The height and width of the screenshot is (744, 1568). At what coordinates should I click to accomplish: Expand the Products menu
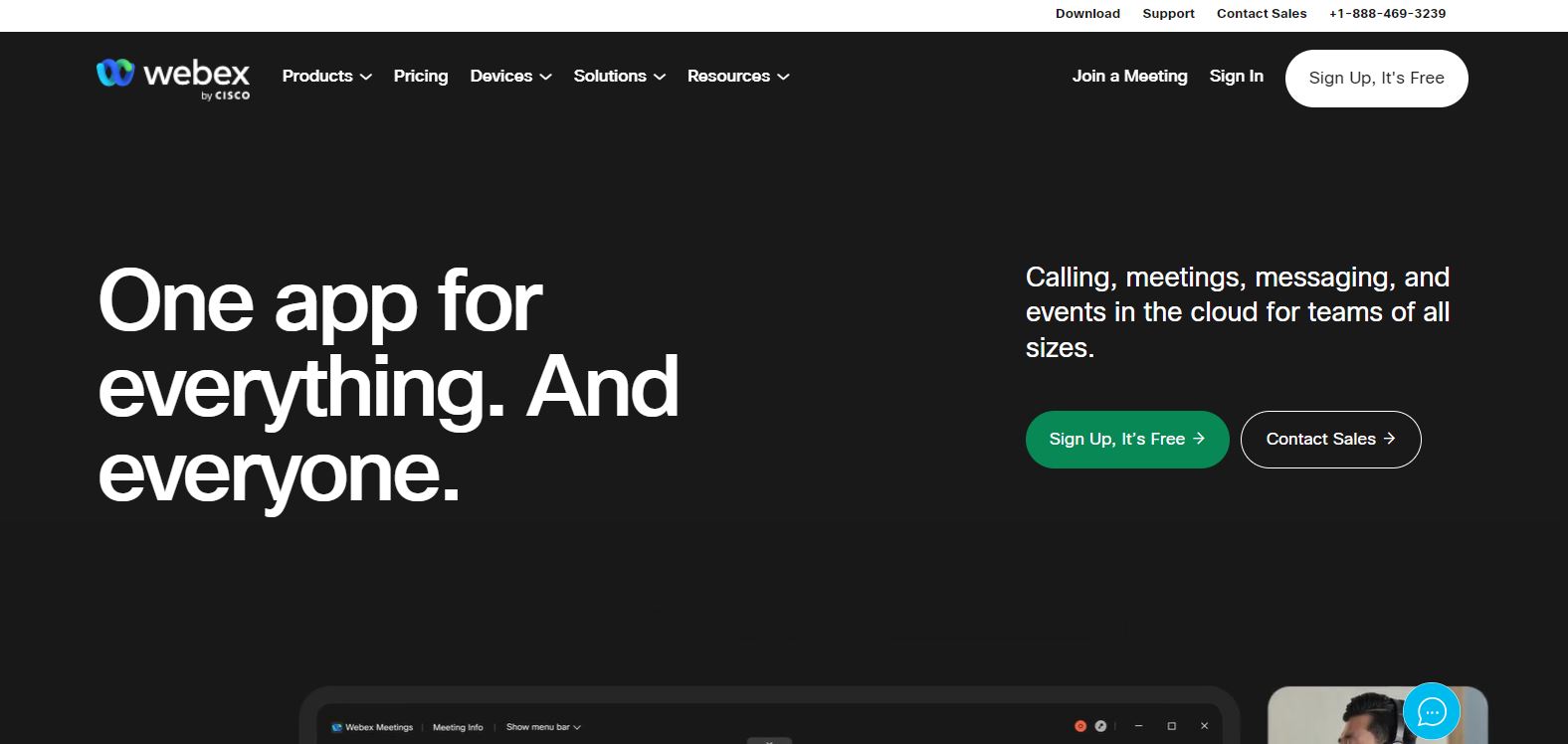click(326, 76)
